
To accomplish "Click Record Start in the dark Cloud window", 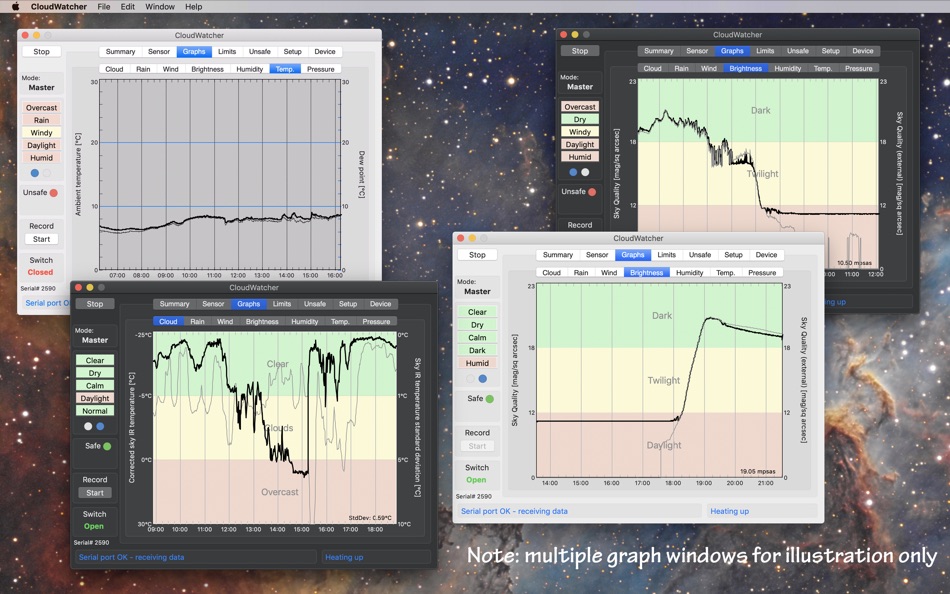I will point(95,493).
